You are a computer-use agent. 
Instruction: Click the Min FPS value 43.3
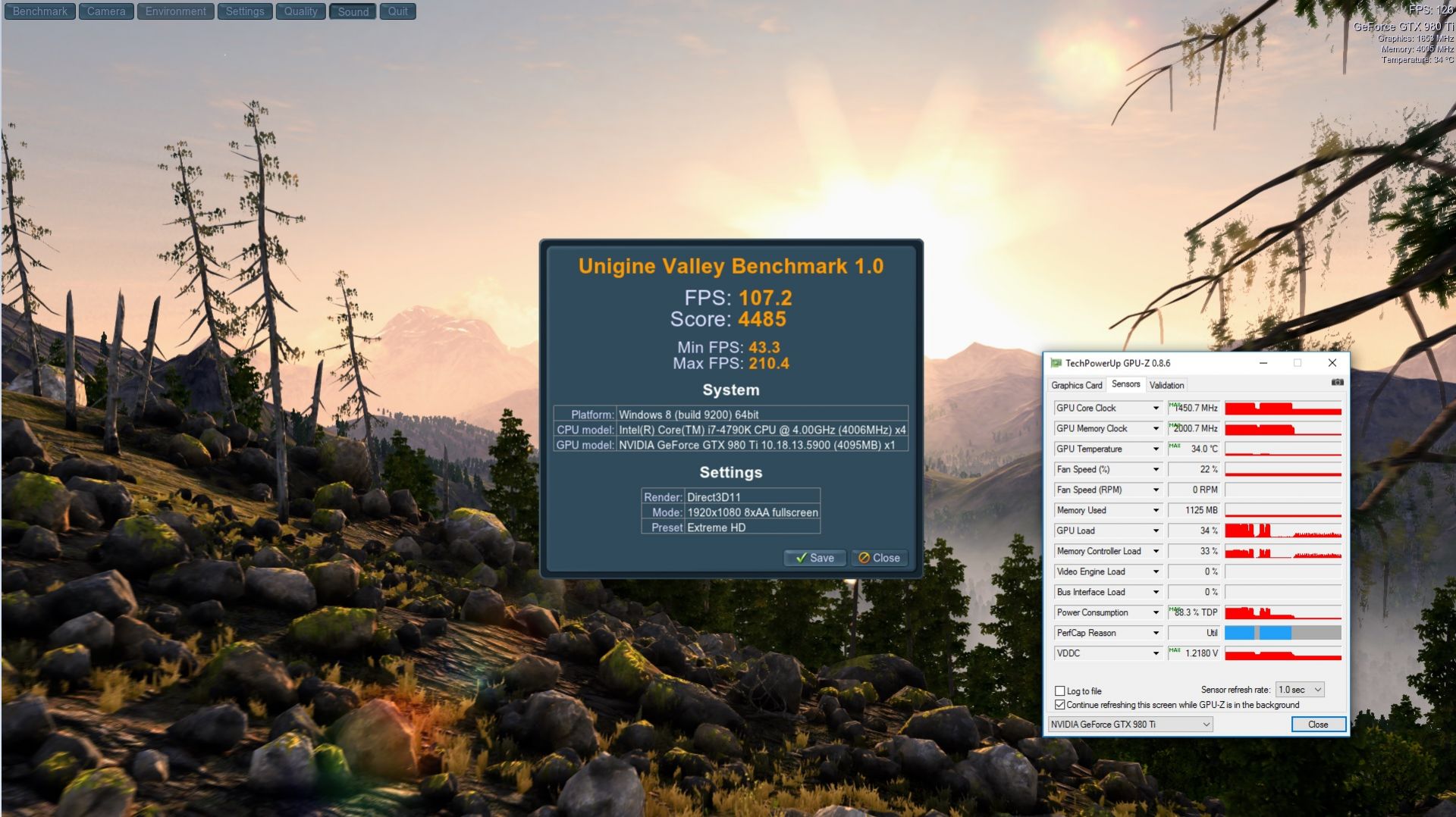coord(764,347)
